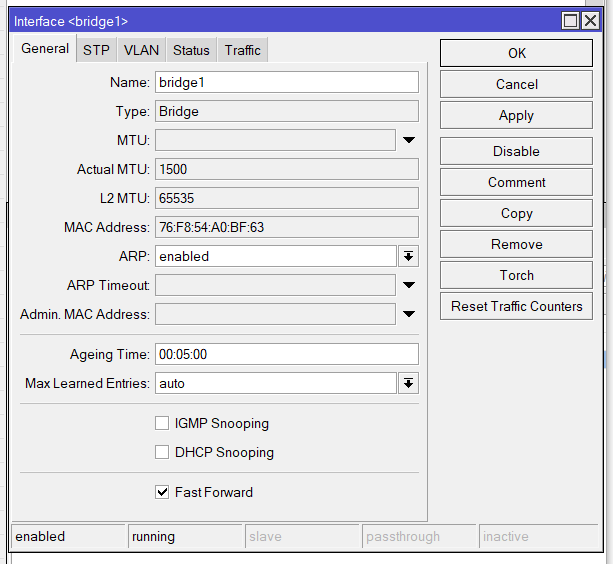Click the MTU input field

tap(275, 140)
